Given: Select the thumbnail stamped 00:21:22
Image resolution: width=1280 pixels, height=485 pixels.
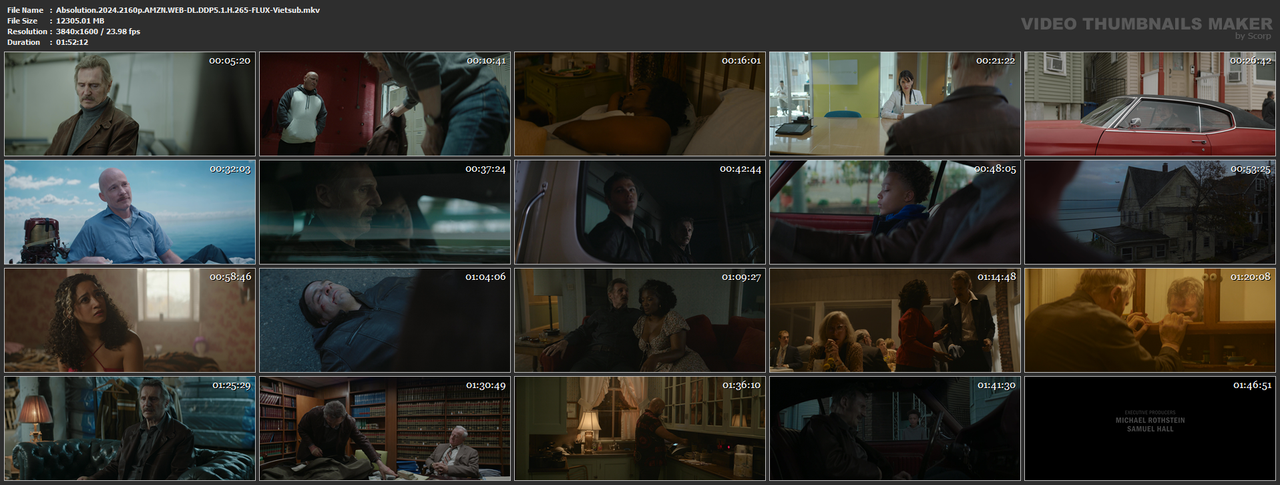Looking at the screenshot, I should click(x=894, y=104).
